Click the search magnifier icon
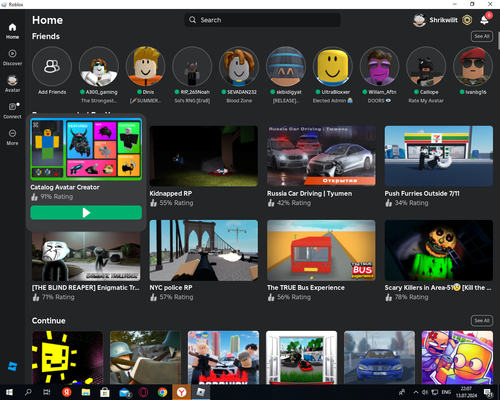This screenshot has width=500, height=400. coord(192,20)
